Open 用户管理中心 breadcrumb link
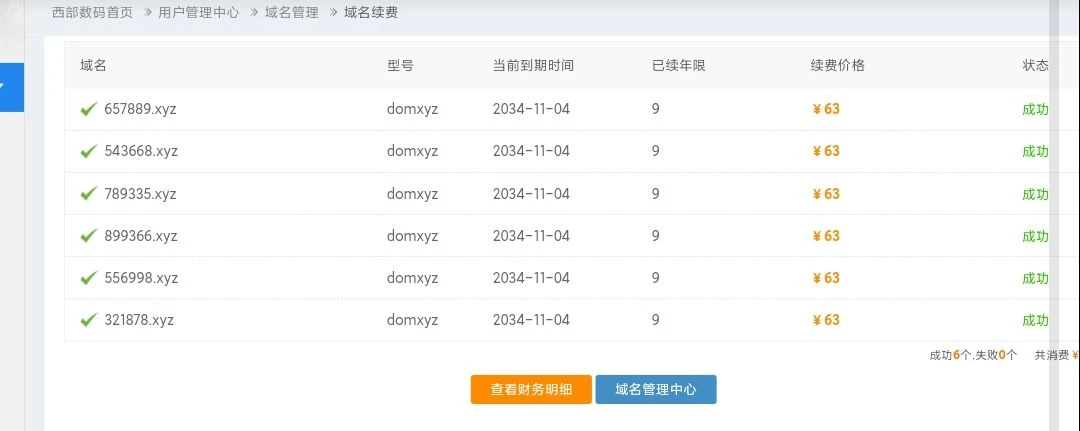Viewport: 1080px width, 431px height. pos(198,13)
